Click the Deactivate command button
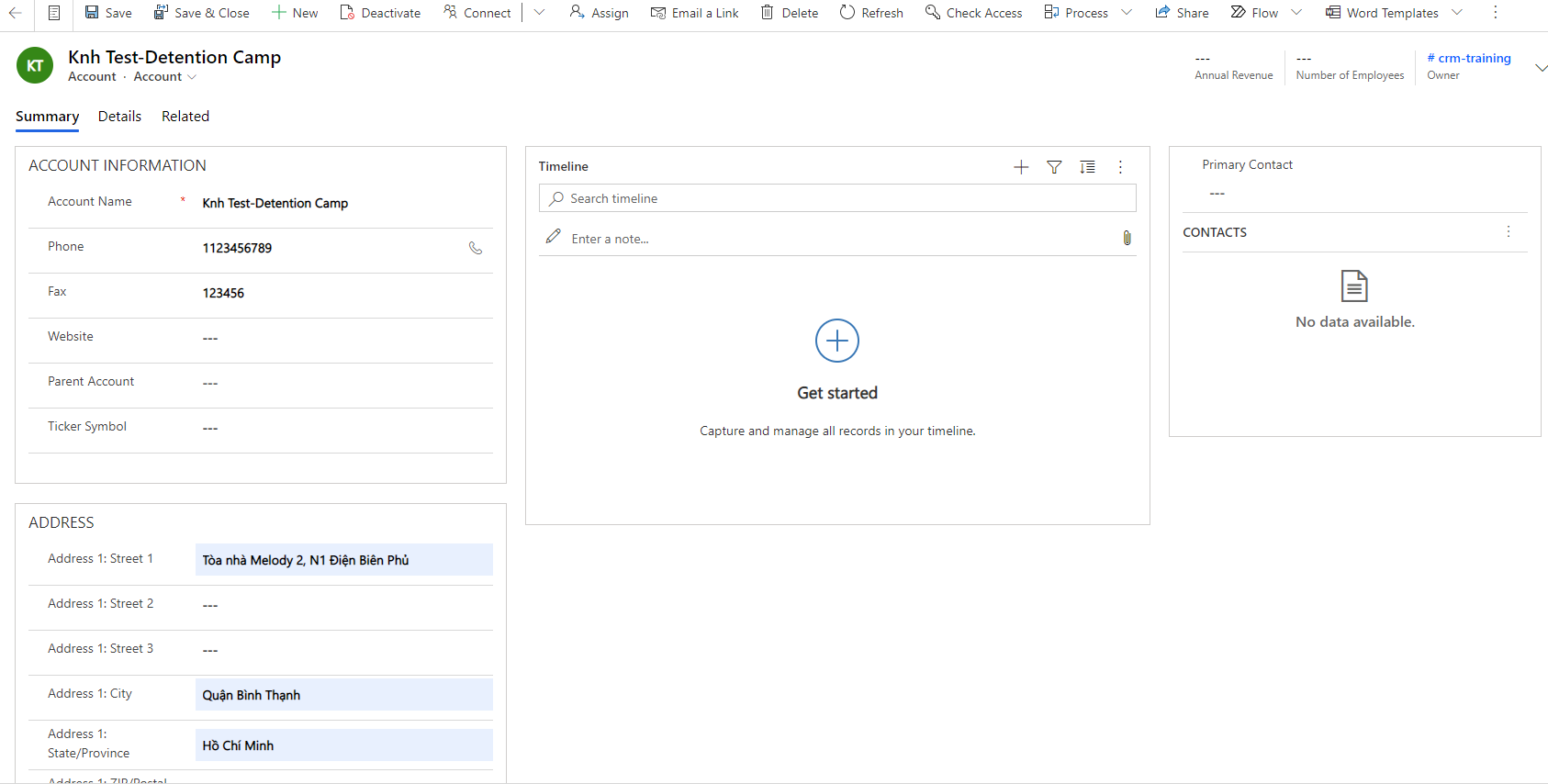 [380, 13]
